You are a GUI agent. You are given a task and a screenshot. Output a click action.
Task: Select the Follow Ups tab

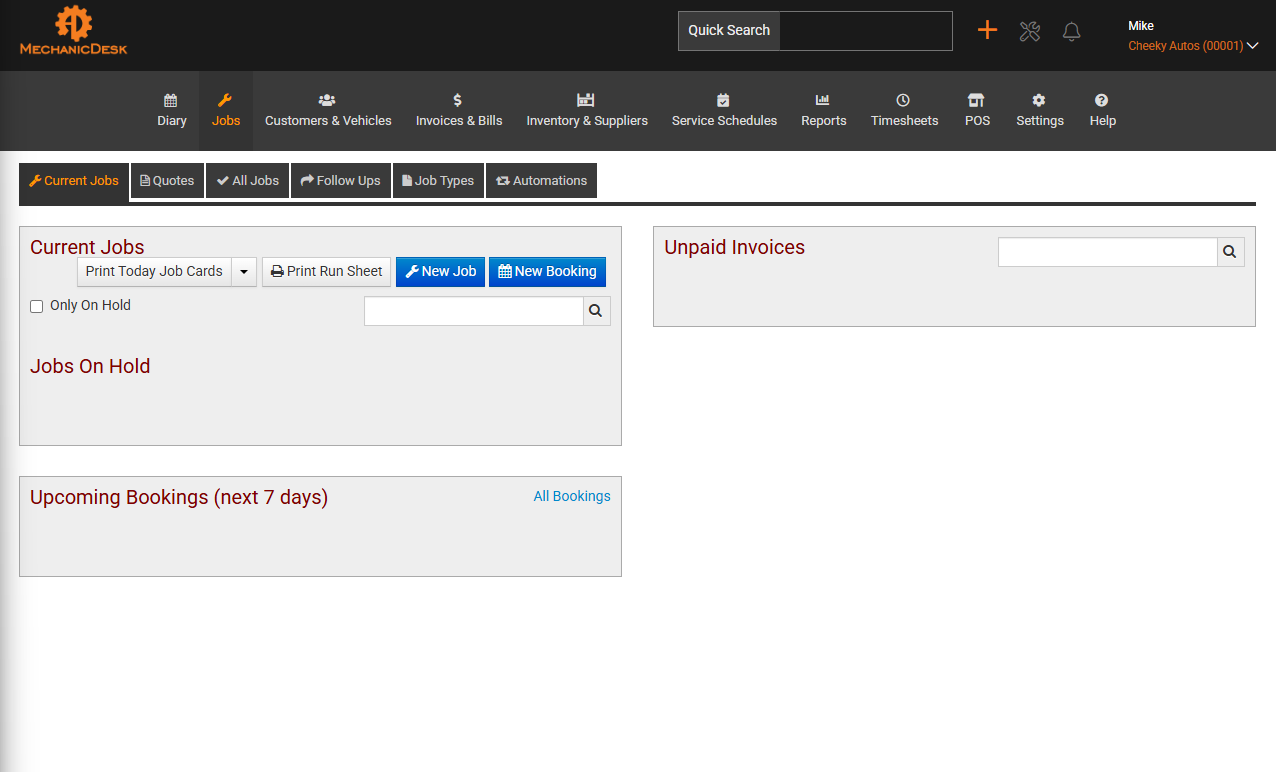pos(340,180)
